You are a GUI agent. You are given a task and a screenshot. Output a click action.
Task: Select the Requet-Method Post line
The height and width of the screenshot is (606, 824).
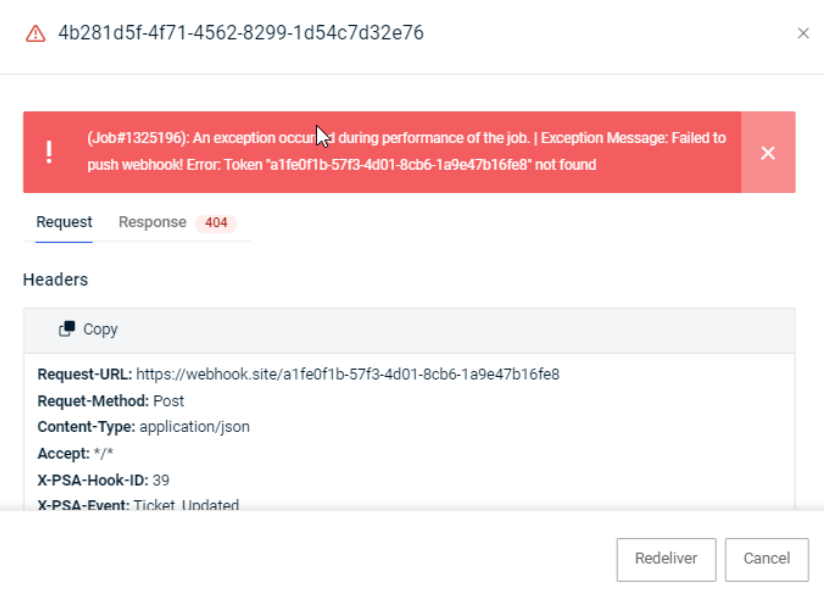(111, 401)
